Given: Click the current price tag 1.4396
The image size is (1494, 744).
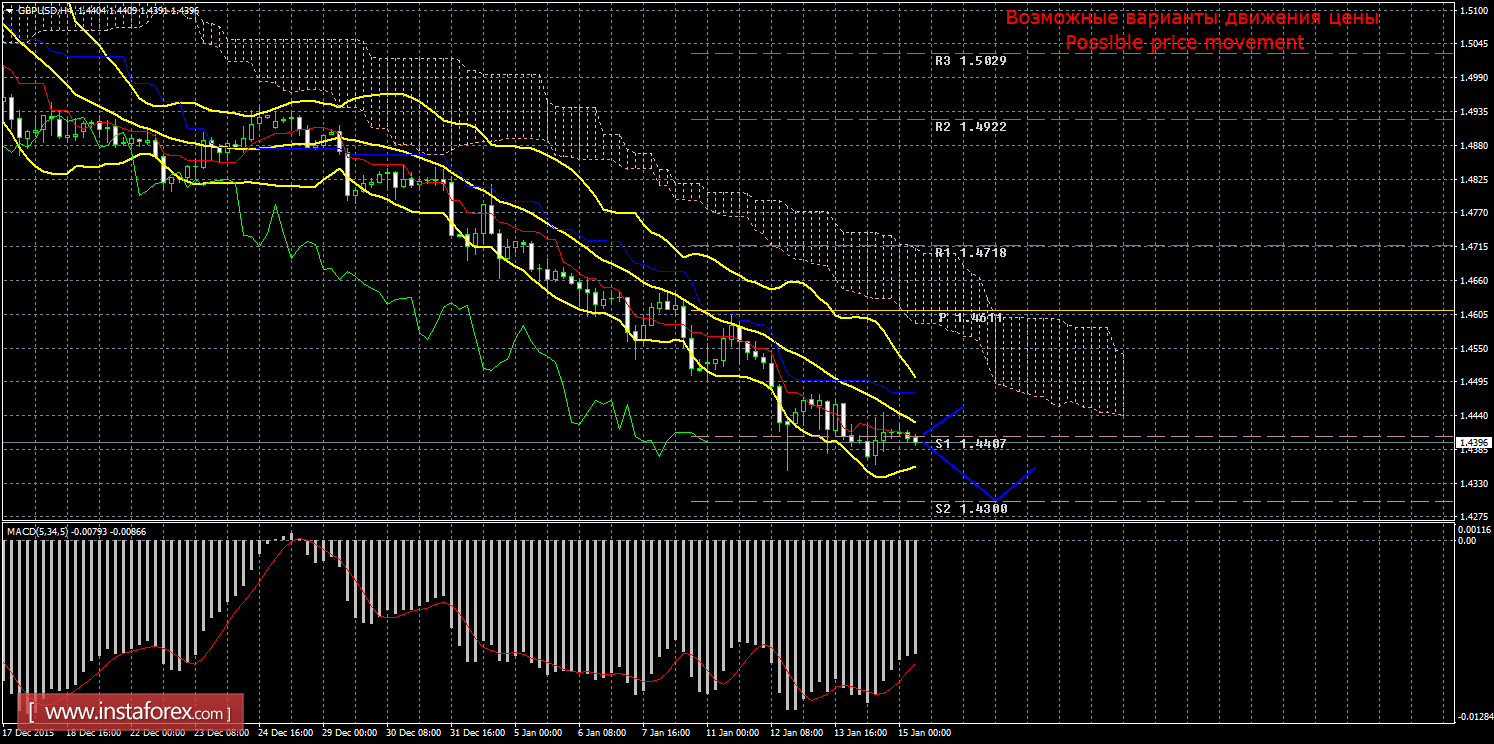Looking at the screenshot, I should pos(1474,442).
